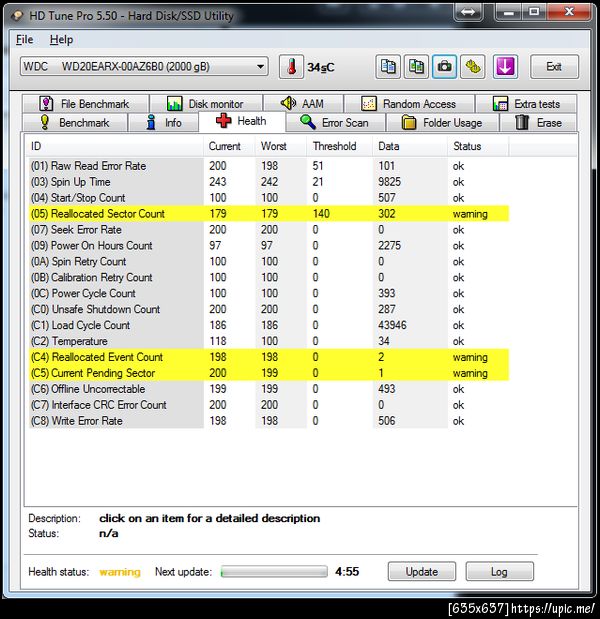600x619 pixels.
Task: Click the camera save screenshot icon
Action: point(444,67)
